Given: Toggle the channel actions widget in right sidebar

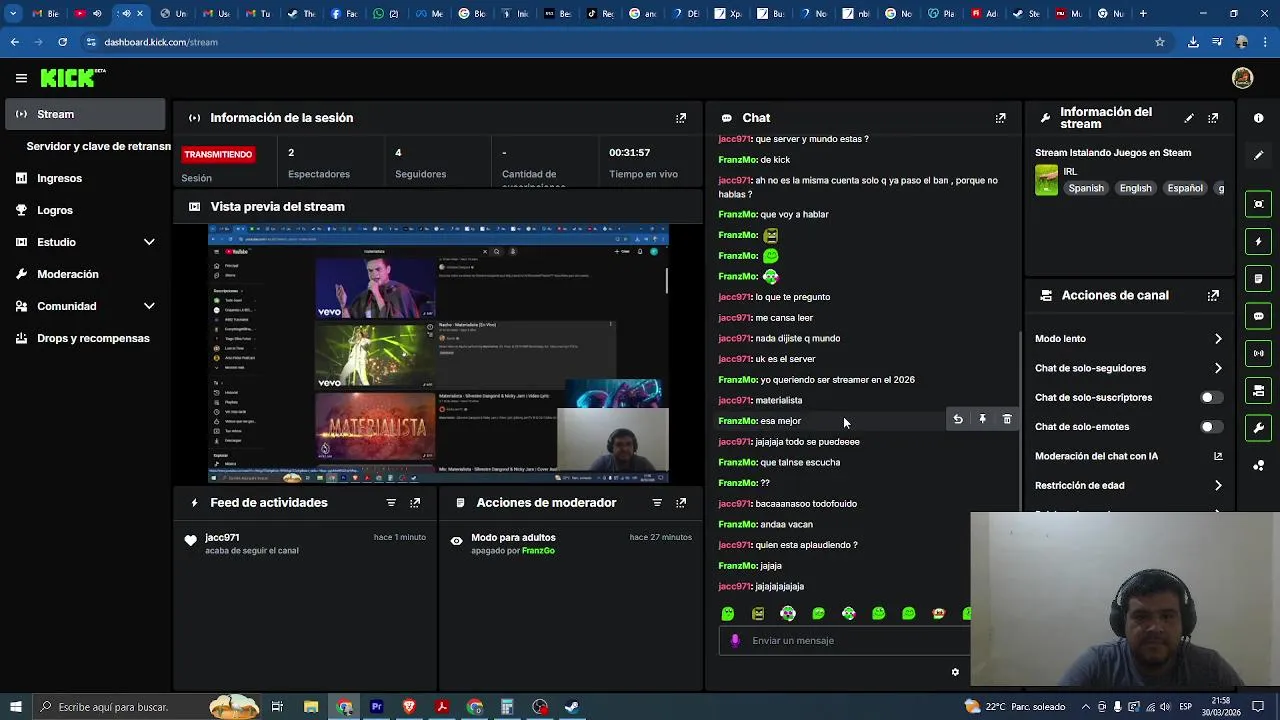Looking at the screenshot, I should pos(1259,391).
